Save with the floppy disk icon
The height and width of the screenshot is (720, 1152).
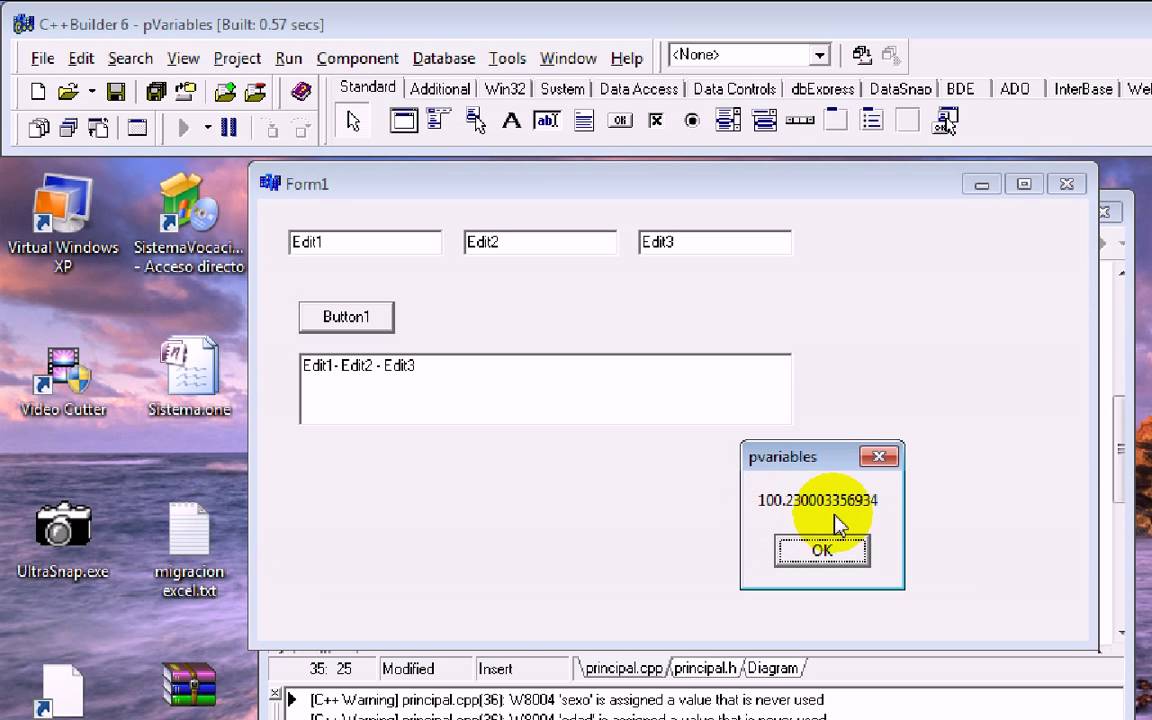click(x=116, y=92)
